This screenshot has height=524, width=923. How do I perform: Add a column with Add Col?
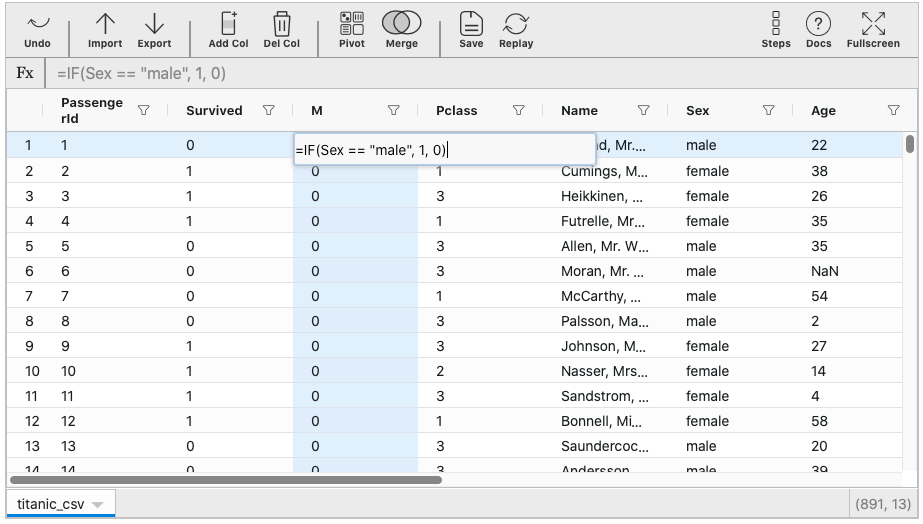point(228,29)
